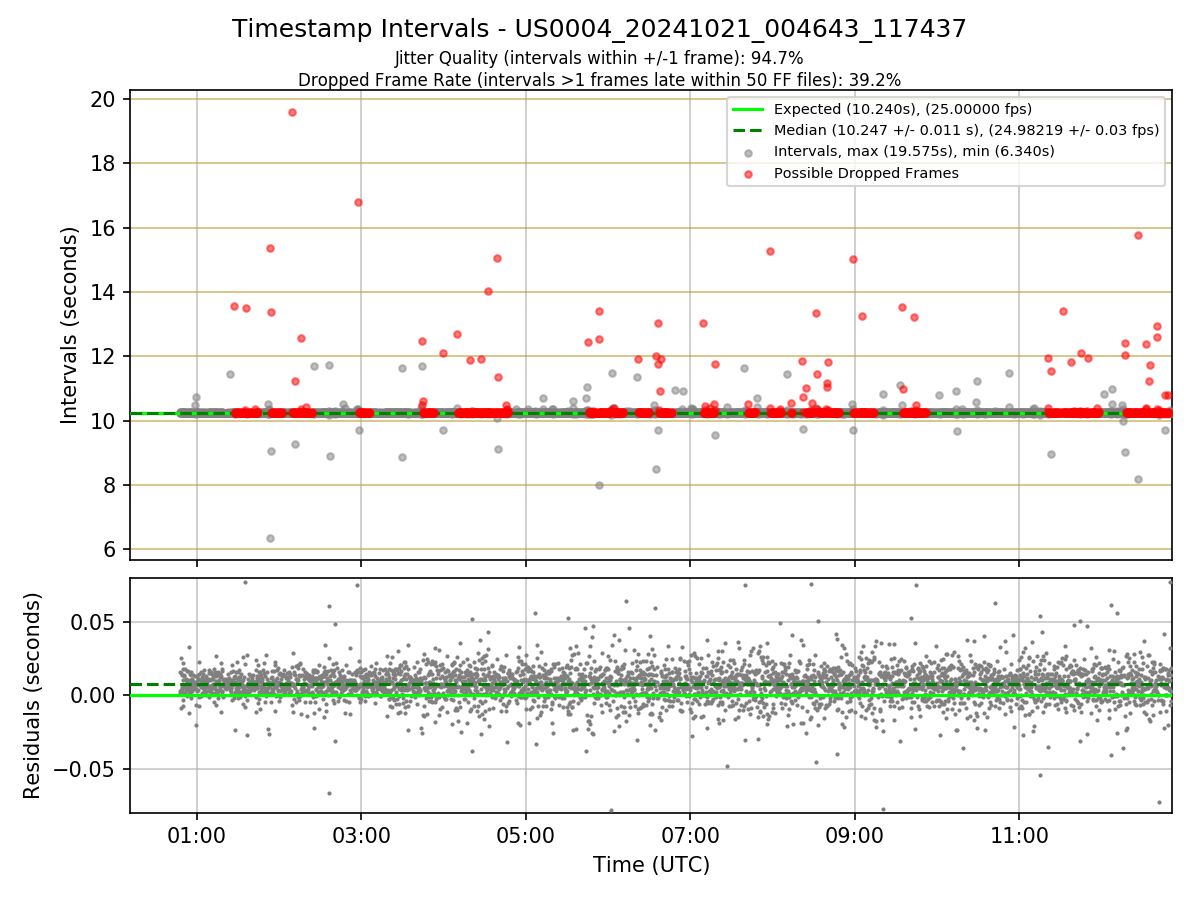The image size is (1200, 900).
Task: Click the solid green line sample in legend
Action: 748,109
